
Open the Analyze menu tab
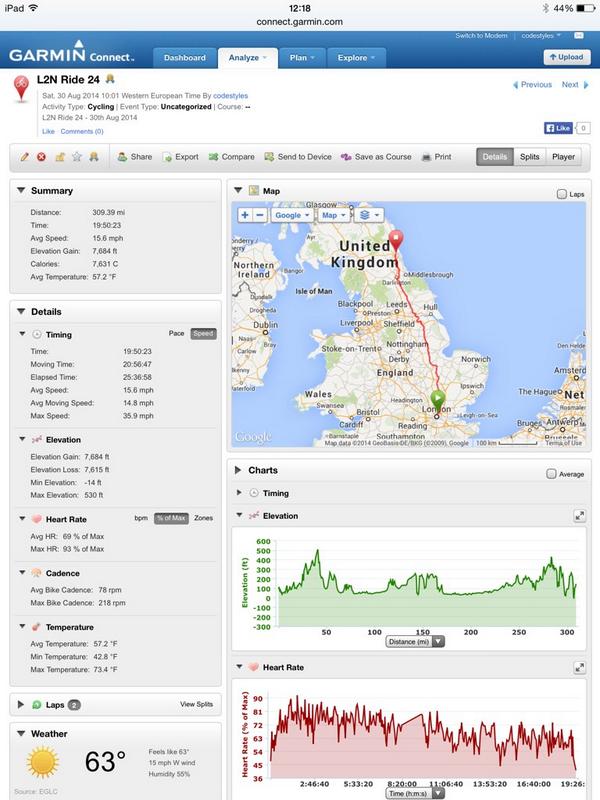[248, 58]
